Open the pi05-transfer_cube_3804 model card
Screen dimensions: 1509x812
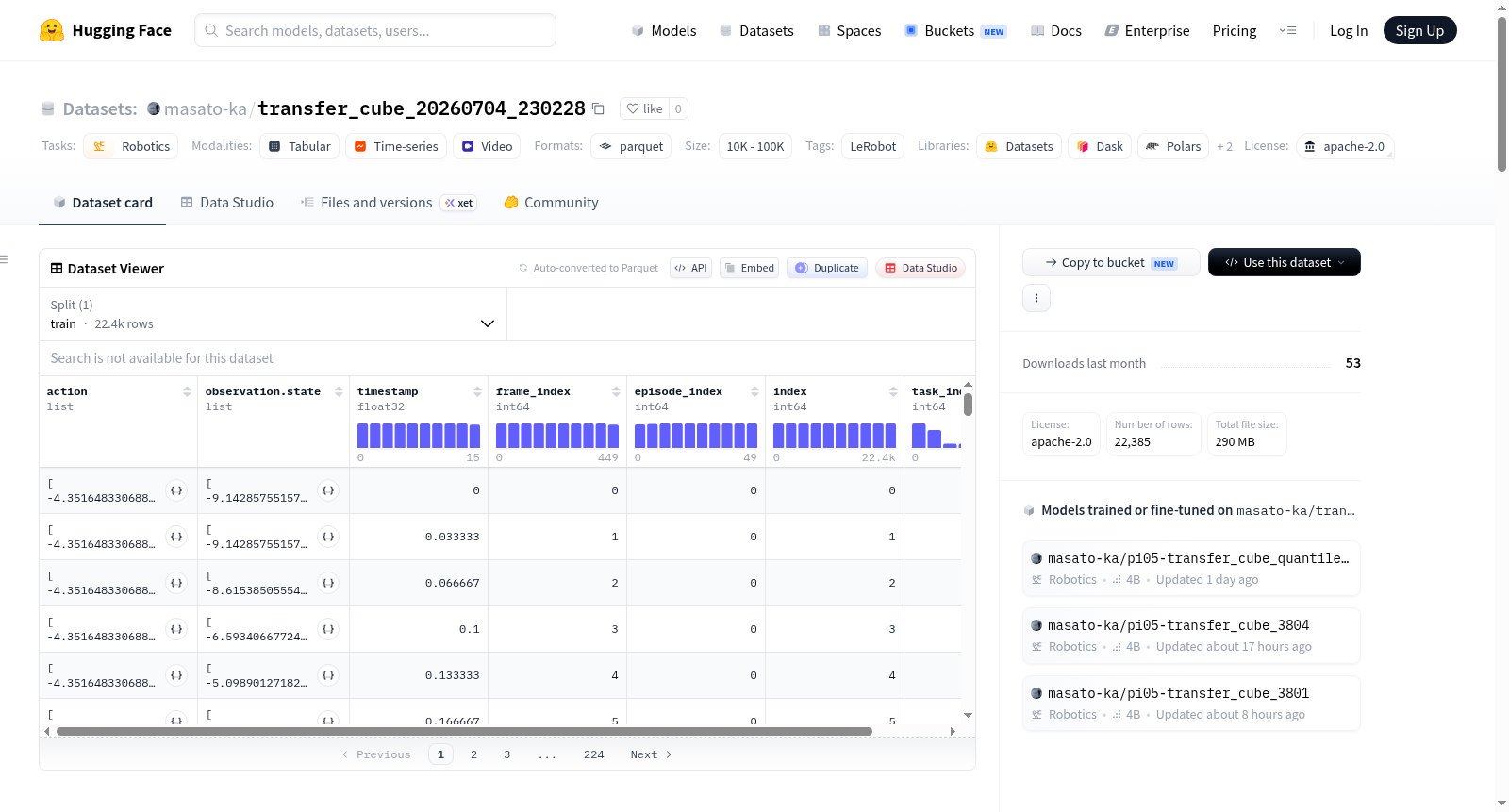click(1191, 635)
